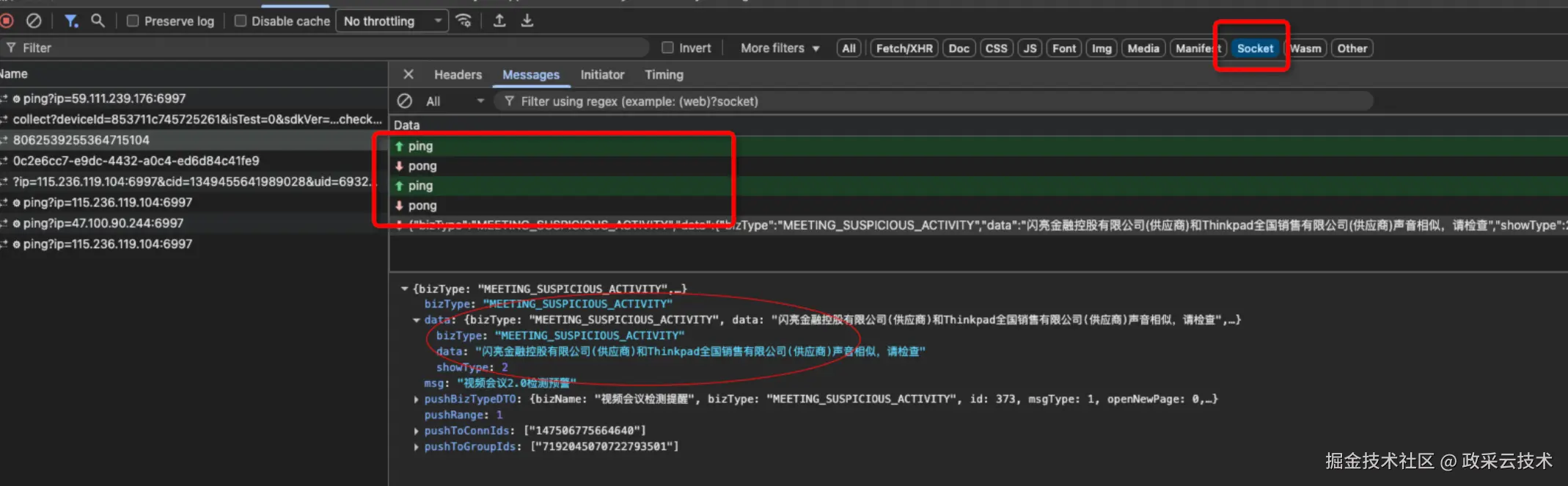Filter by Doc requests
The width and height of the screenshot is (1568, 486).
[x=959, y=48]
